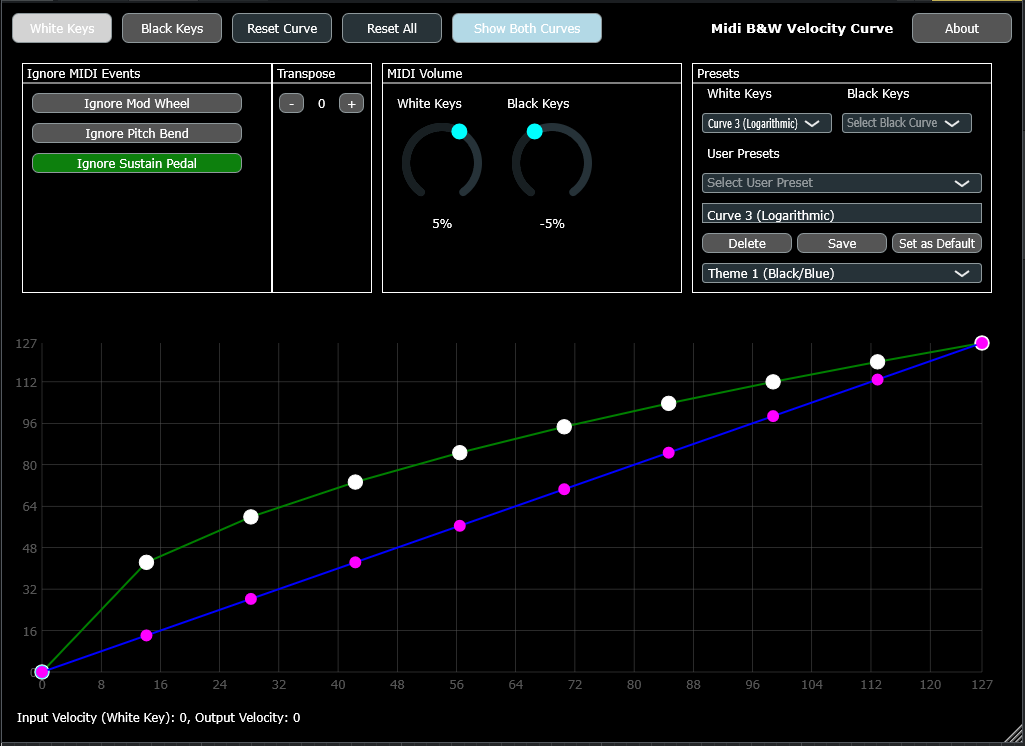Select magenta curve point at input 70
This screenshot has height=746, width=1025.
pyautogui.click(x=564, y=489)
